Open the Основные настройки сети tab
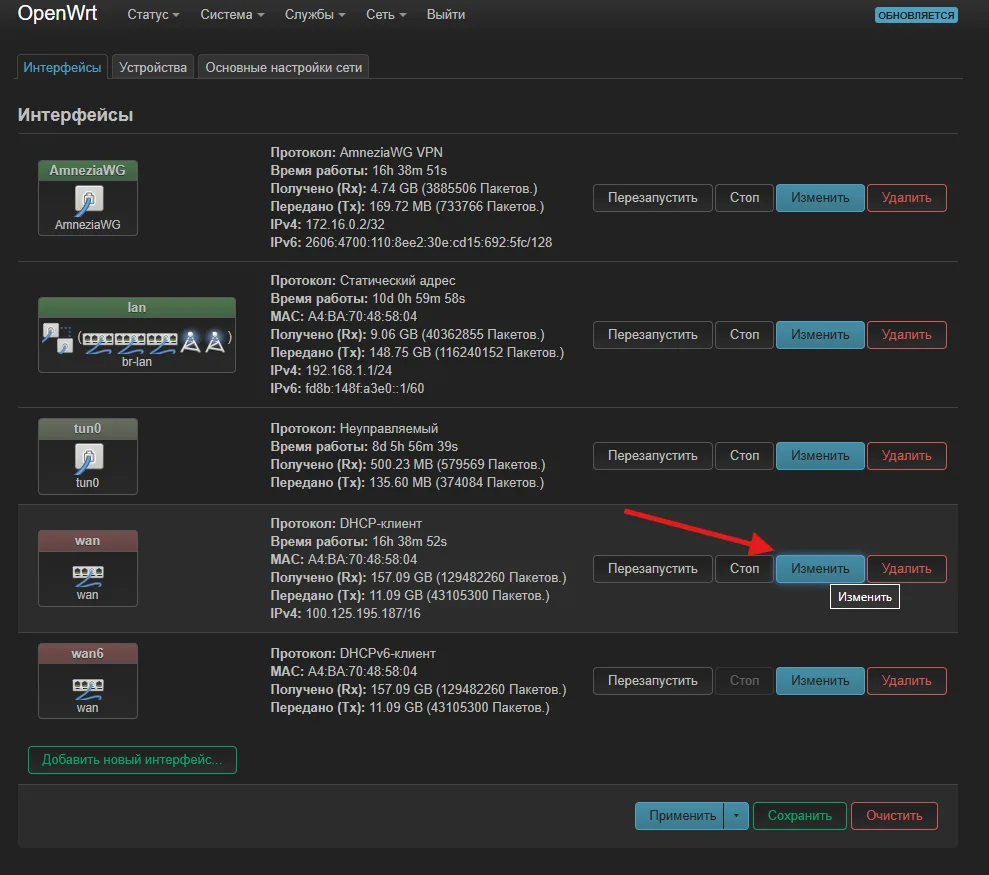Image resolution: width=989 pixels, height=875 pixels. 283,68
